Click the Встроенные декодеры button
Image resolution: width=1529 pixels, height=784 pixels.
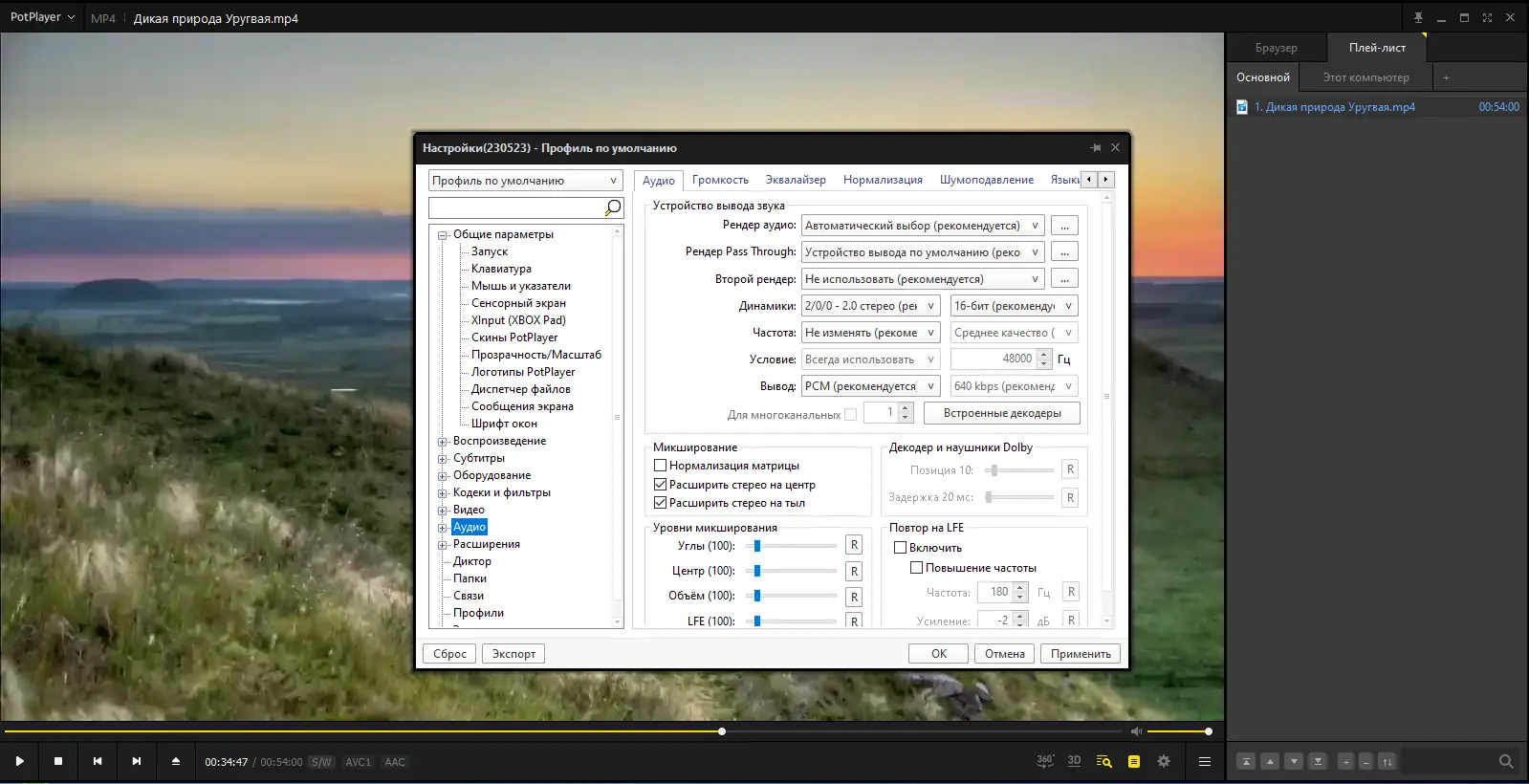(1001, 413)
